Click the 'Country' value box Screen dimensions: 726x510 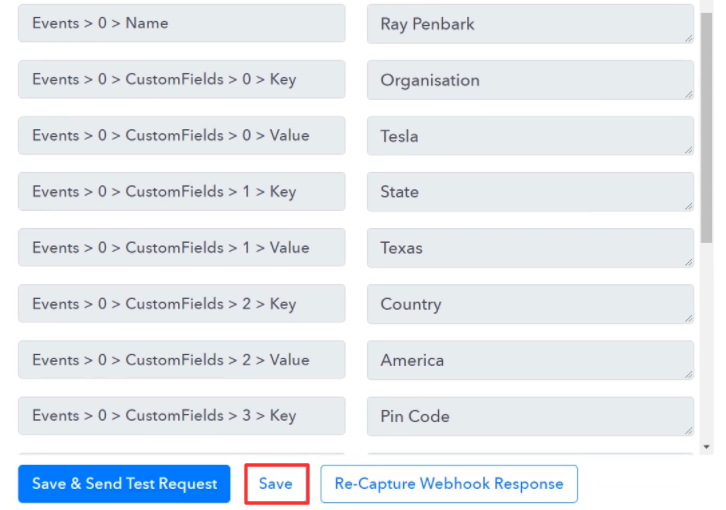530,304
